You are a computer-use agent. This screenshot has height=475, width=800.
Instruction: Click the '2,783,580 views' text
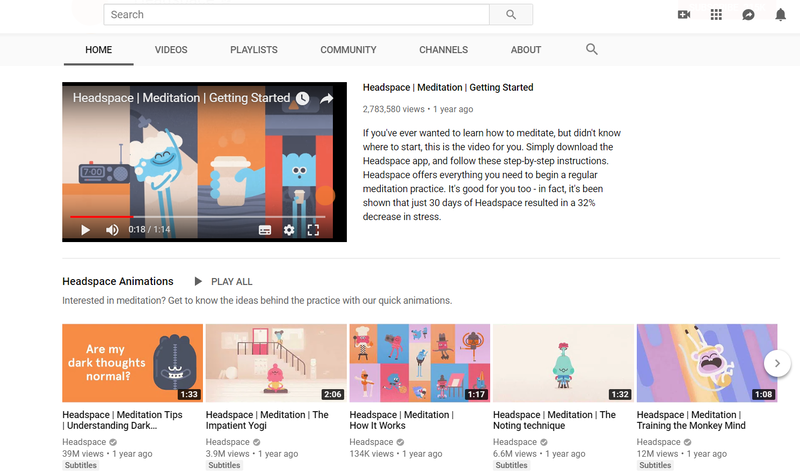click(x=393, y=109)
